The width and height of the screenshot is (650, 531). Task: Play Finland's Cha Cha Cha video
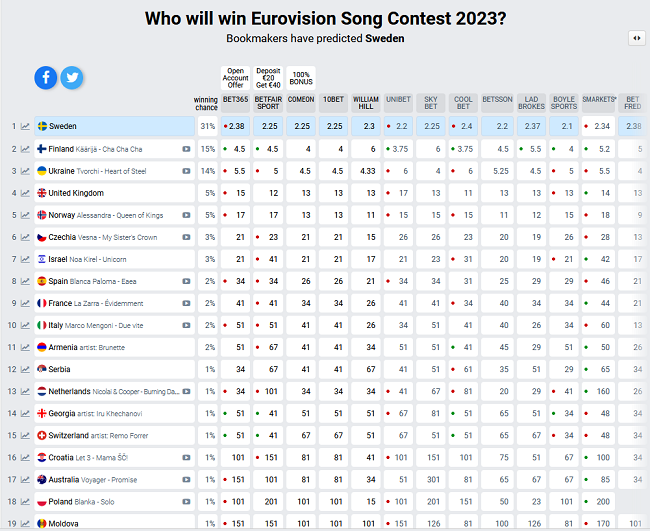coord(186,149)
